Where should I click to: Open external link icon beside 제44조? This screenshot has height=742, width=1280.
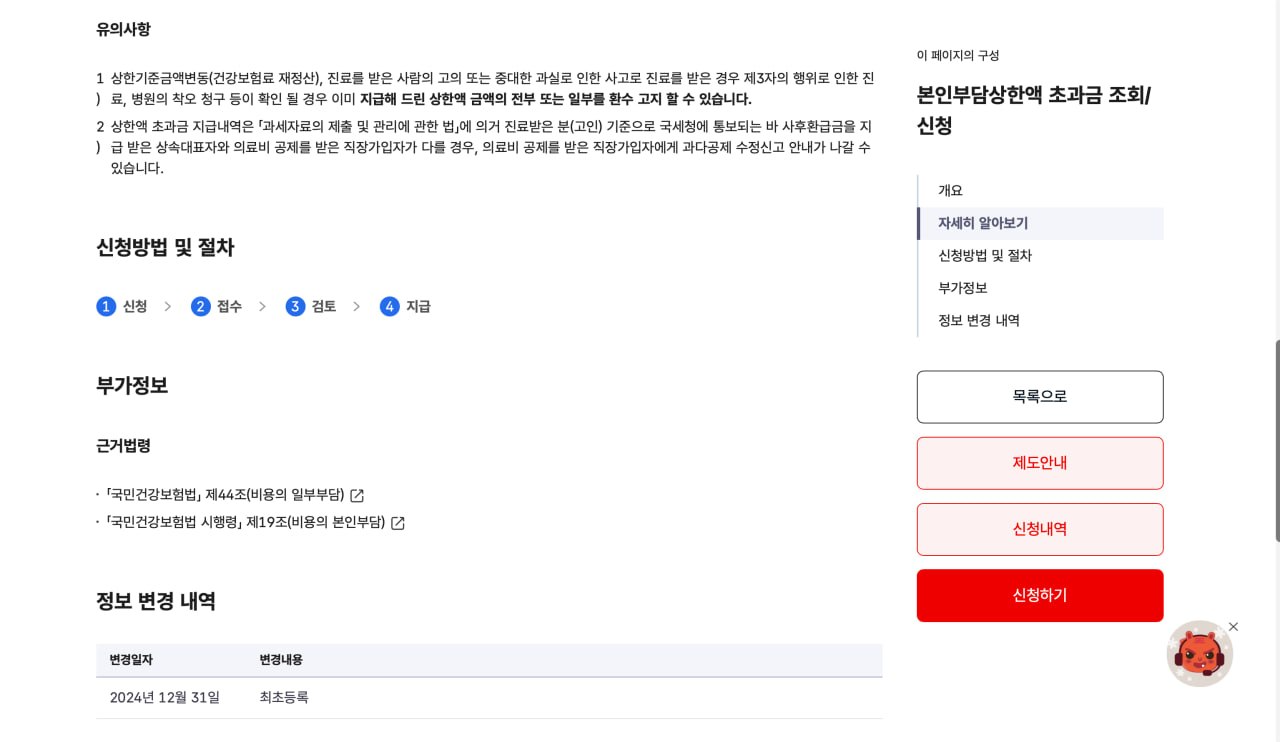coord(357,495)
